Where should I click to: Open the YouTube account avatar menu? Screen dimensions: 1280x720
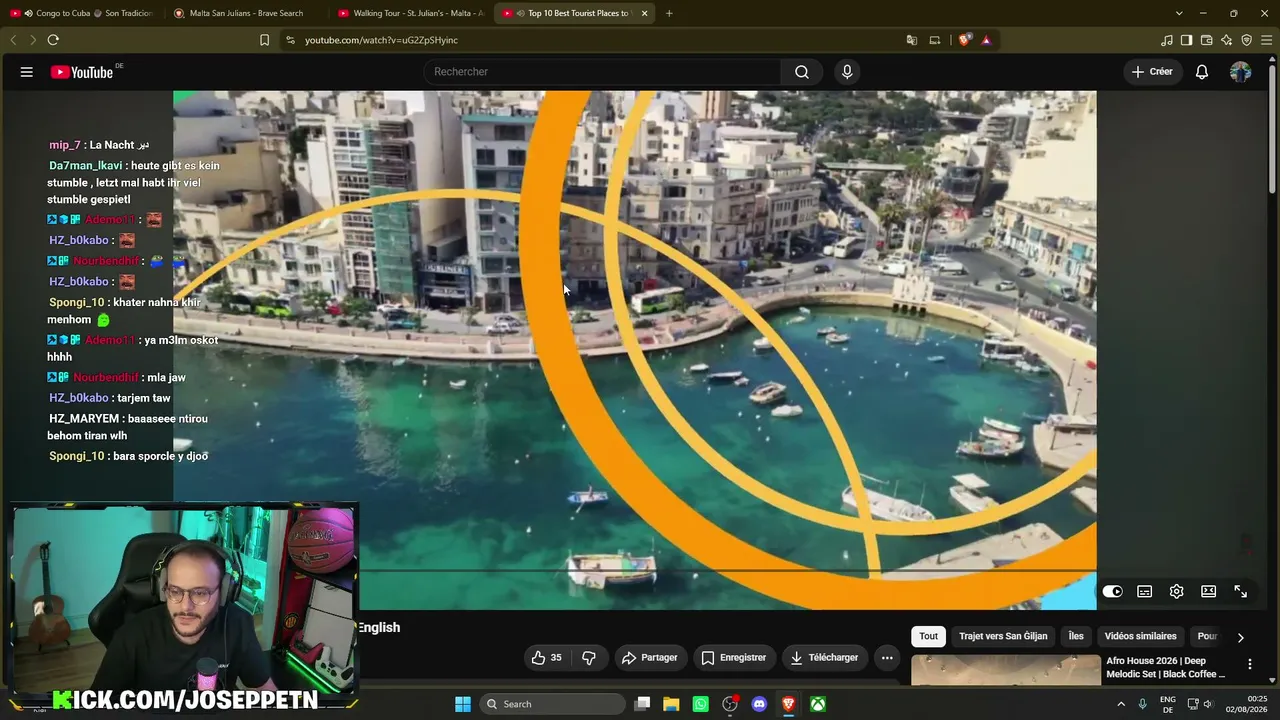(x=1241, y=72)
